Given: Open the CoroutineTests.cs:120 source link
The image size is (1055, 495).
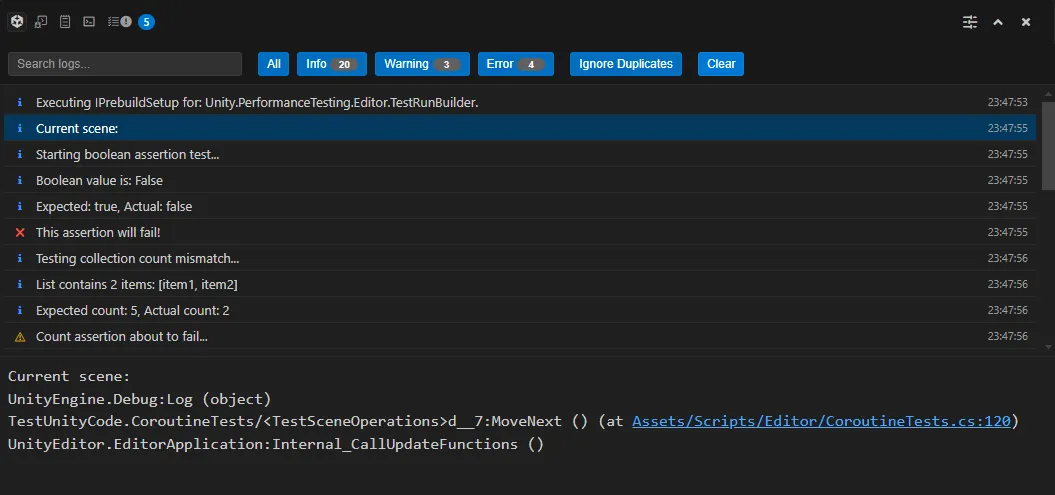Looking at the screenshot, I should (x=822, y=422).
